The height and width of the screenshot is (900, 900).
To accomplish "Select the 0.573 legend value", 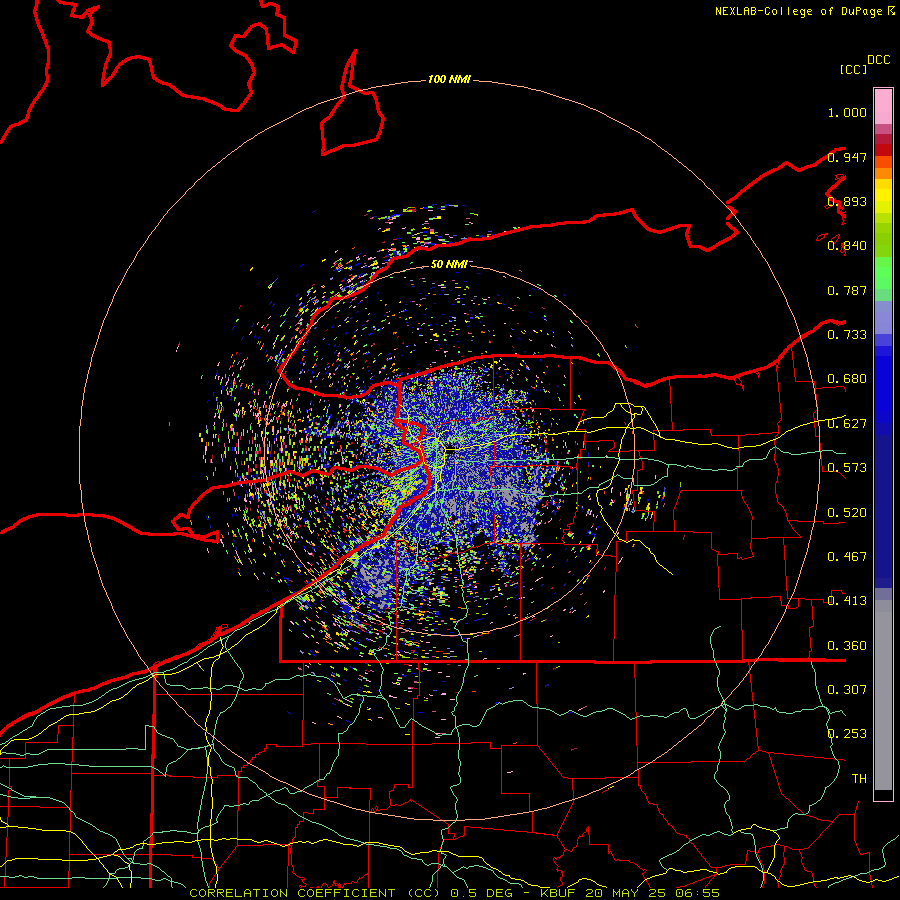I will point(847,468).
